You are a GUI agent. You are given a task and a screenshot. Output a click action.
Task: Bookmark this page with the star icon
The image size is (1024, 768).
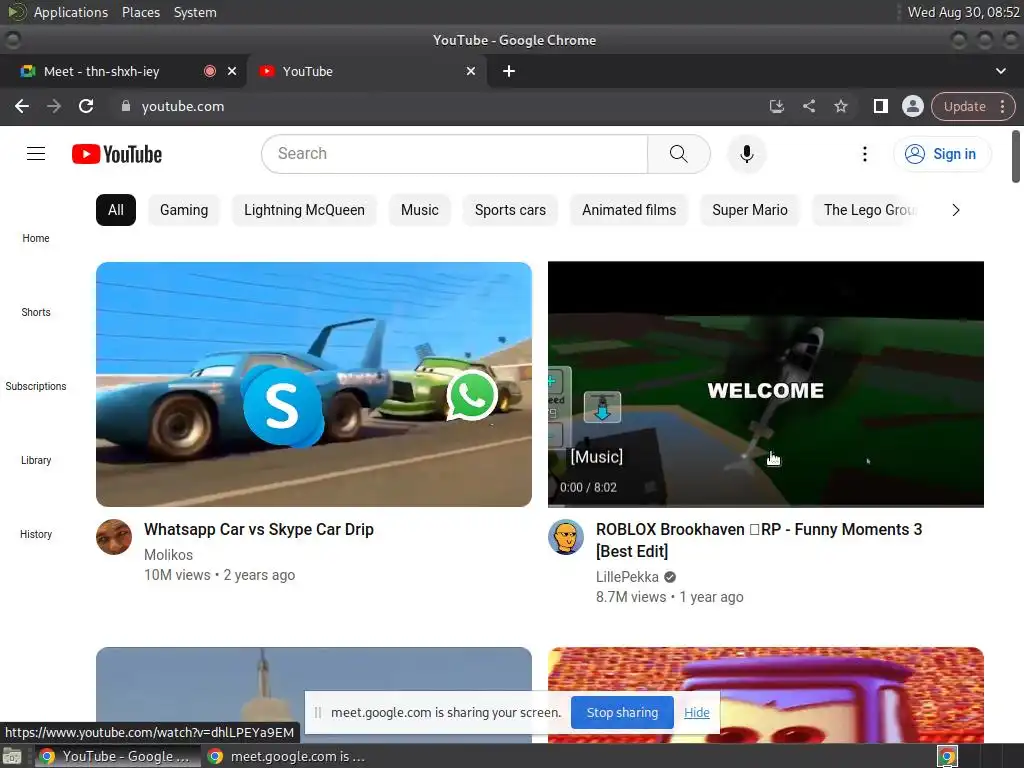[840, 106]
